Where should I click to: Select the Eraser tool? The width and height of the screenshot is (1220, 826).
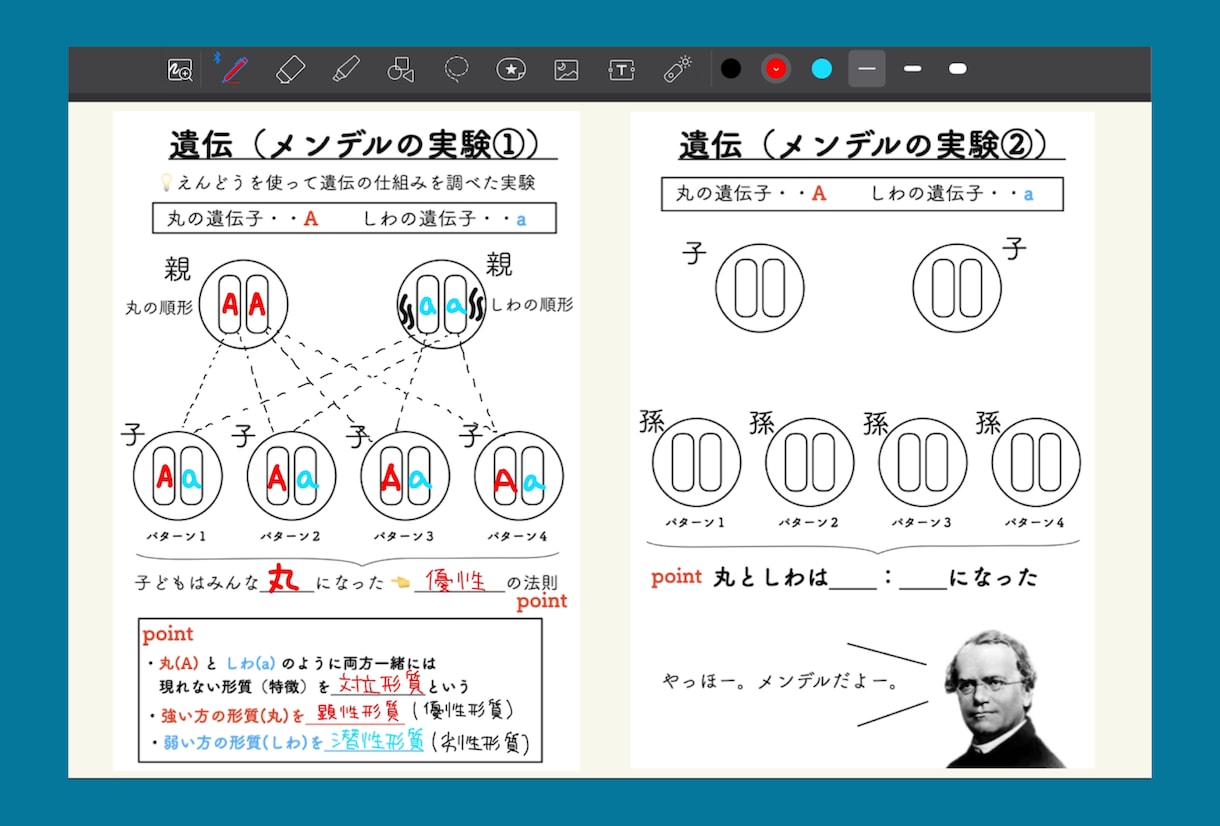click(289, 69)
